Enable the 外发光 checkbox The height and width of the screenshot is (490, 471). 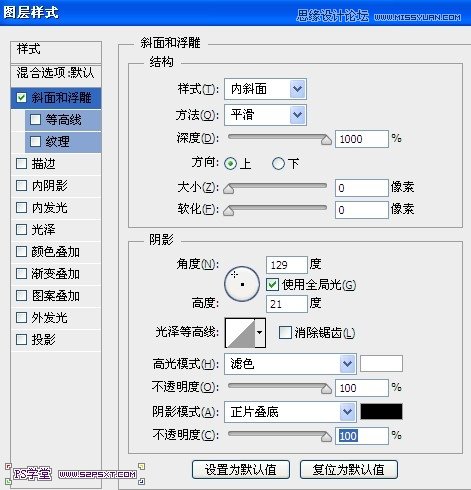click(x=21, y=318)
